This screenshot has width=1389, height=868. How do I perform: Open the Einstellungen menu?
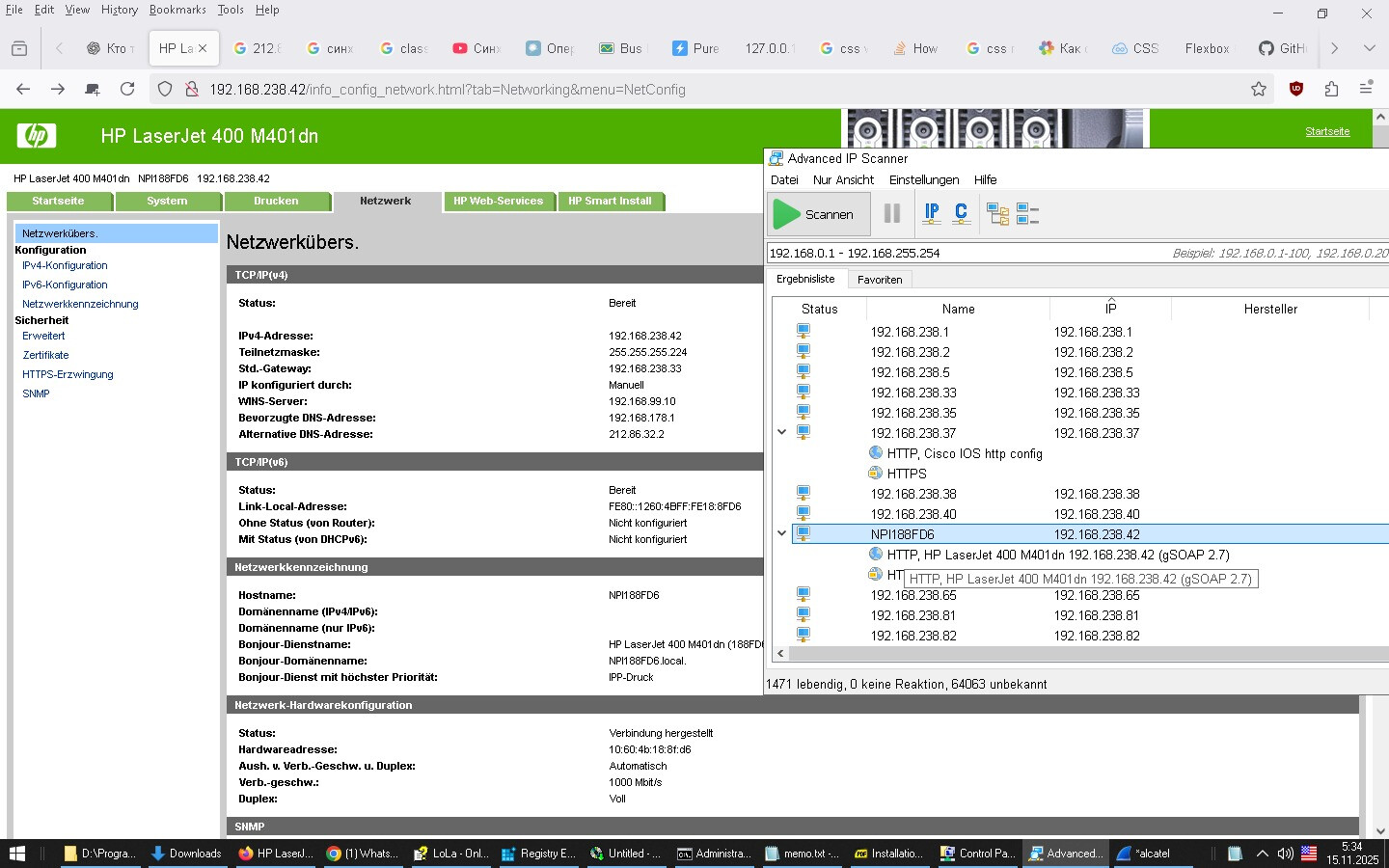point(923,179)
